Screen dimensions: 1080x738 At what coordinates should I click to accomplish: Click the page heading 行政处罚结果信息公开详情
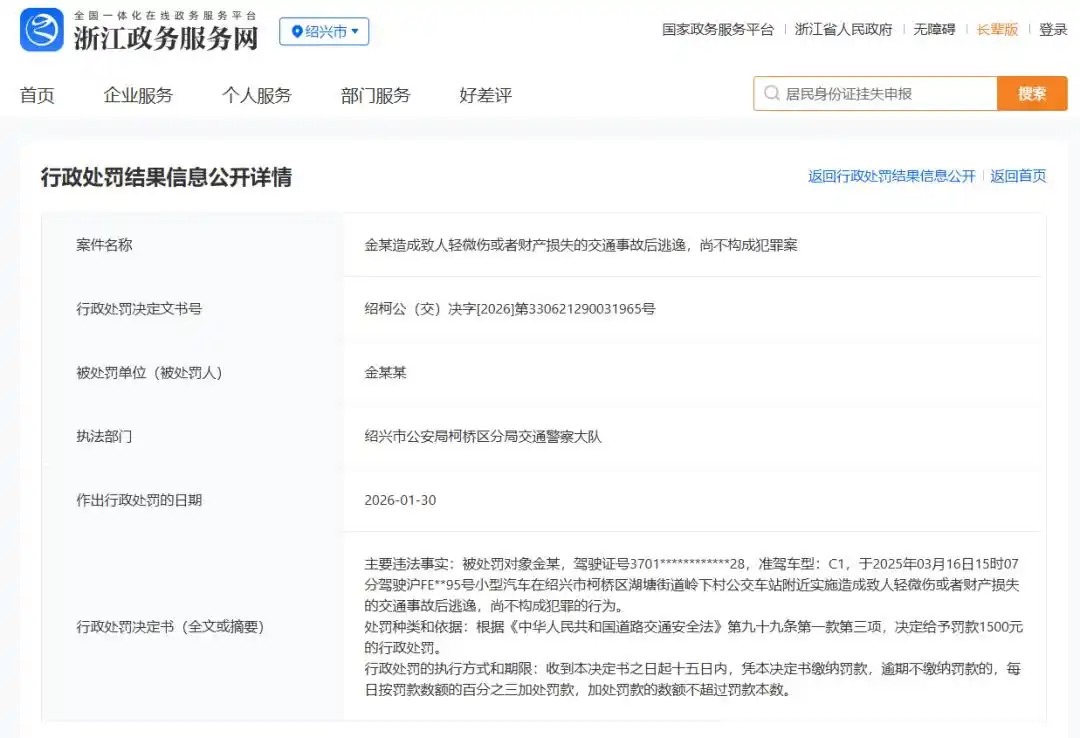pos(166,177)
